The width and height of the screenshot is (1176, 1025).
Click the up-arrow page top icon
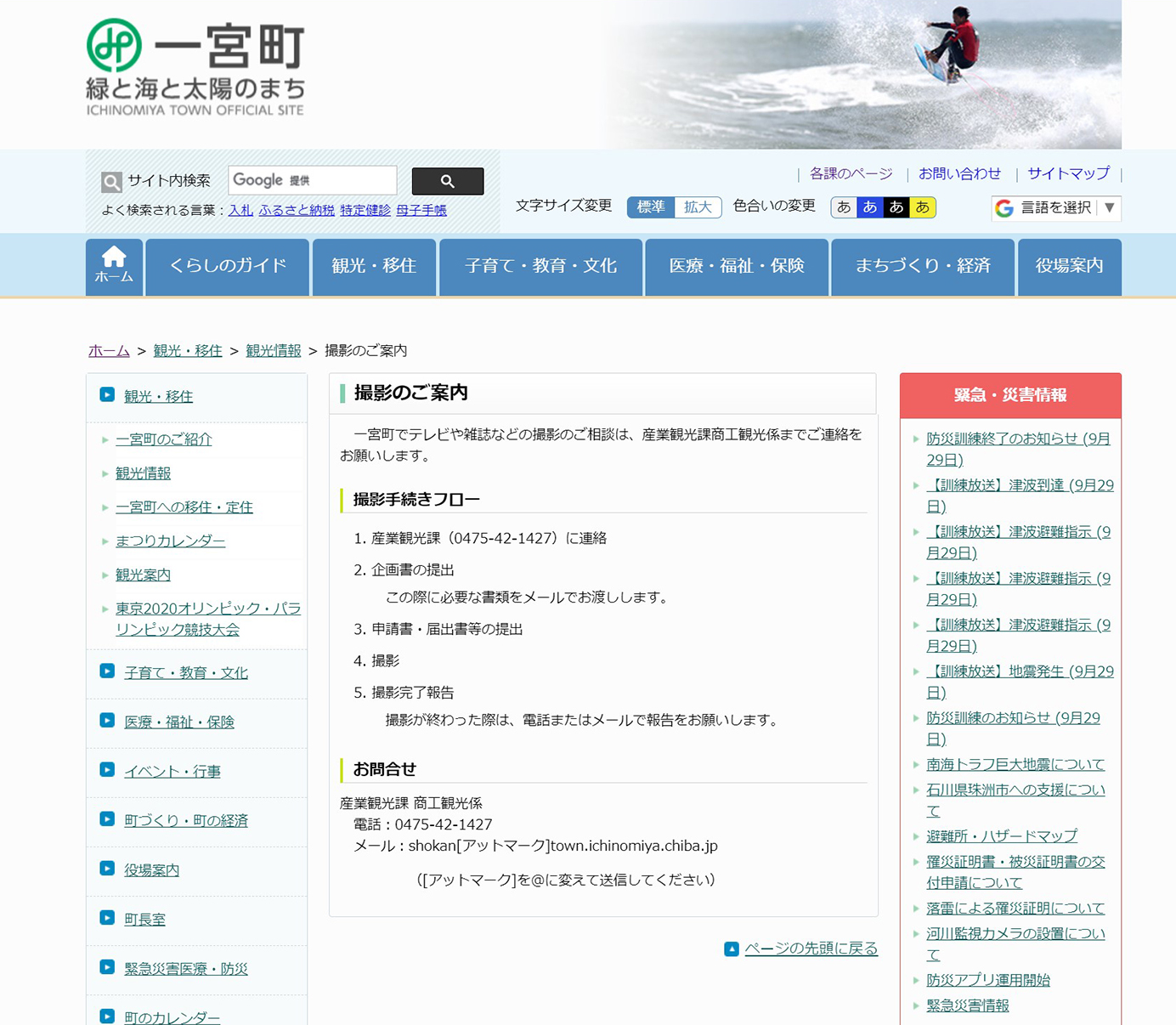click(731, 949)
